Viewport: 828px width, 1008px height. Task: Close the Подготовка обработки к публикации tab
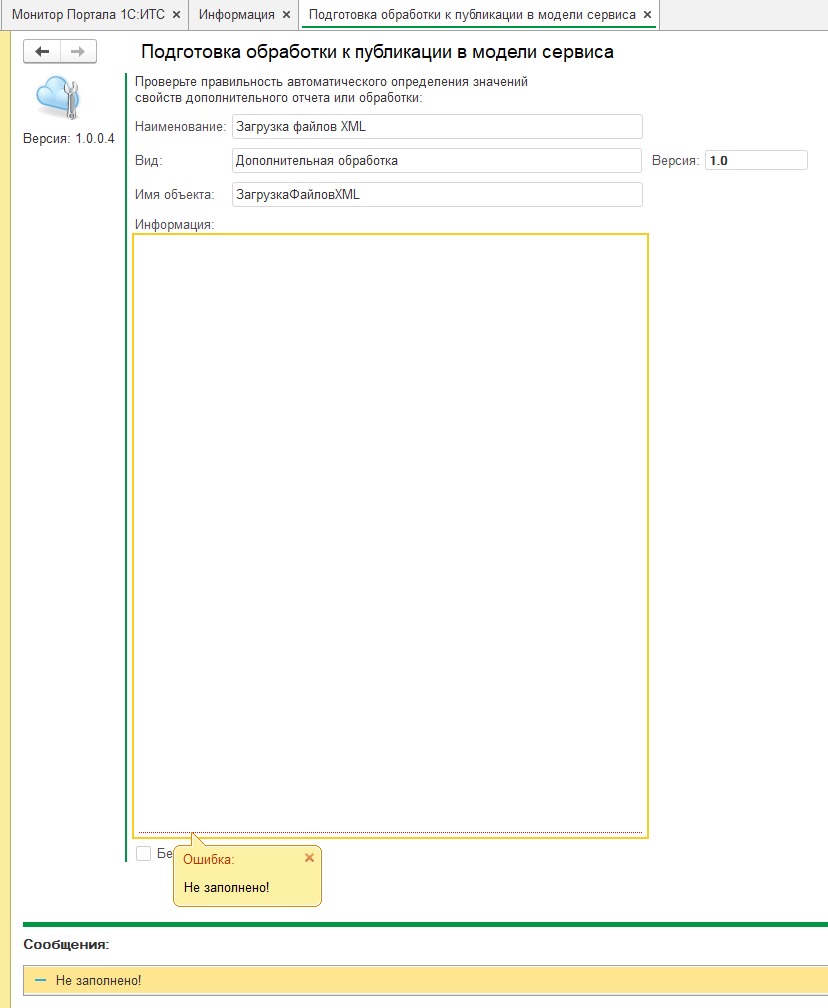[x=647, y=15]
